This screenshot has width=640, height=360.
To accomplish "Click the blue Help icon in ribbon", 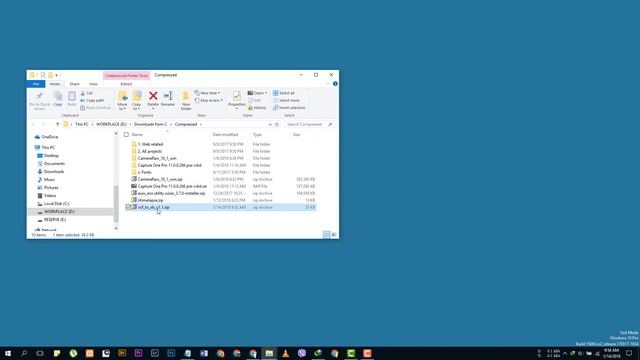I will pos(335,84).
